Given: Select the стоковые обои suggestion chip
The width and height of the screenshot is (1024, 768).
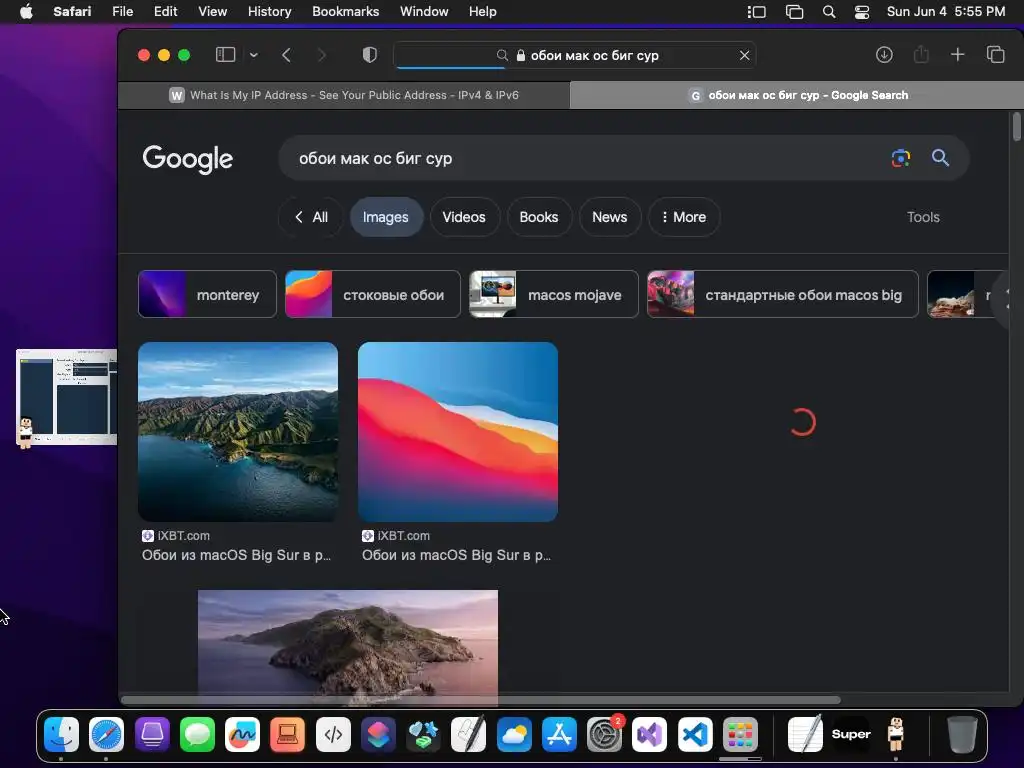Looking at the screenshot, I should coord(372,295).
